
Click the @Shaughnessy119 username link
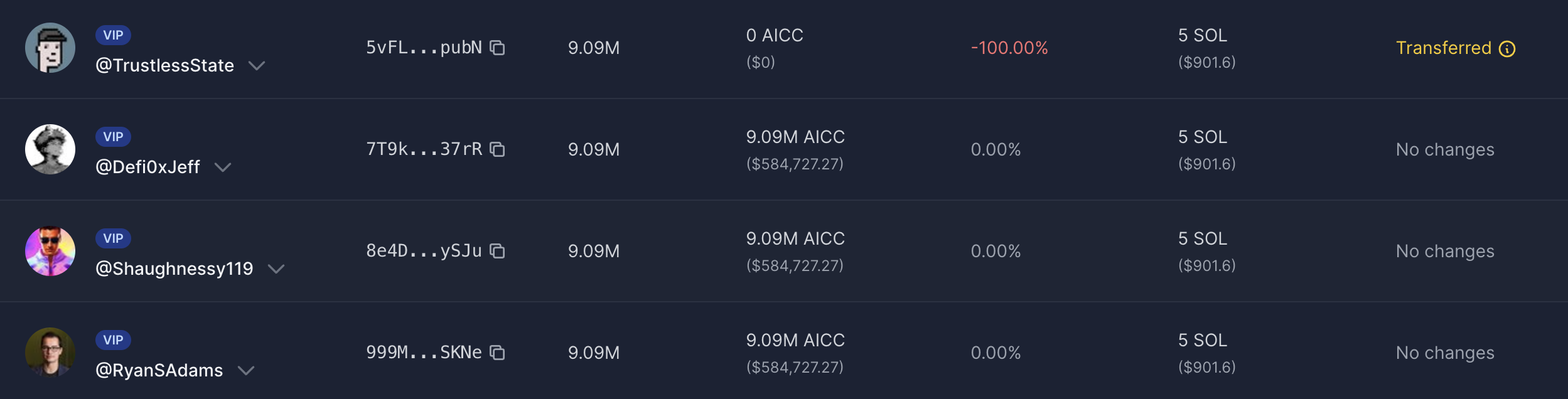pyautogui.click(x=174, y=269)
